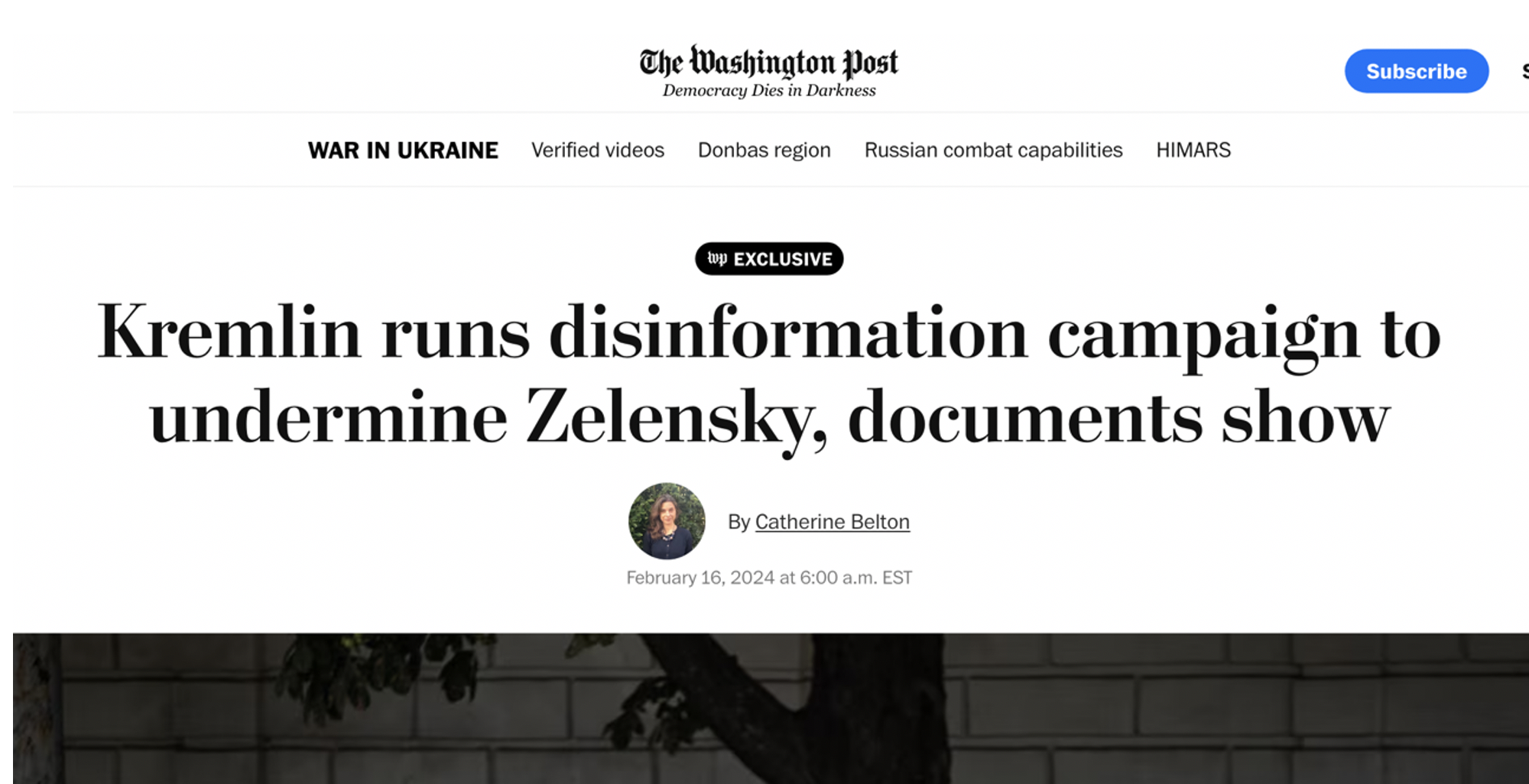Click The Washington Post logo

(768, 63)
